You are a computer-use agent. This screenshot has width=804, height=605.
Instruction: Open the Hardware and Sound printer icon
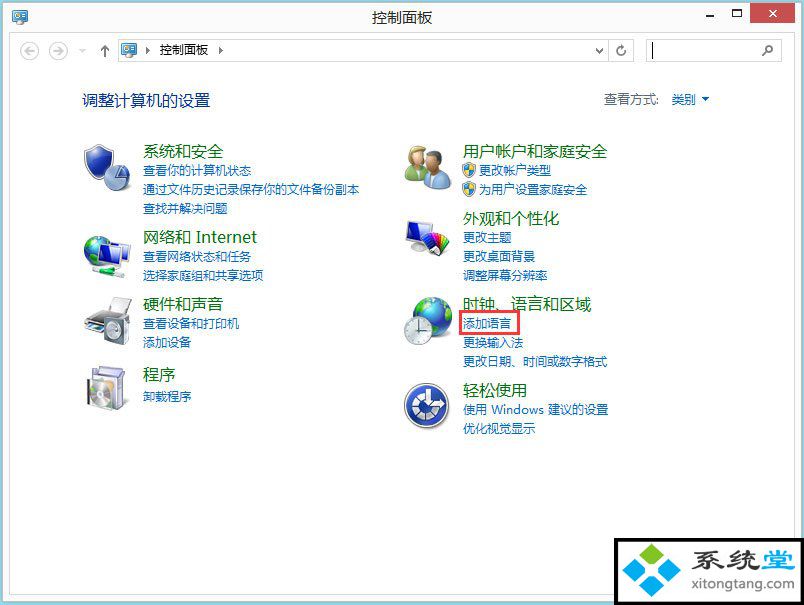point(107,321)
